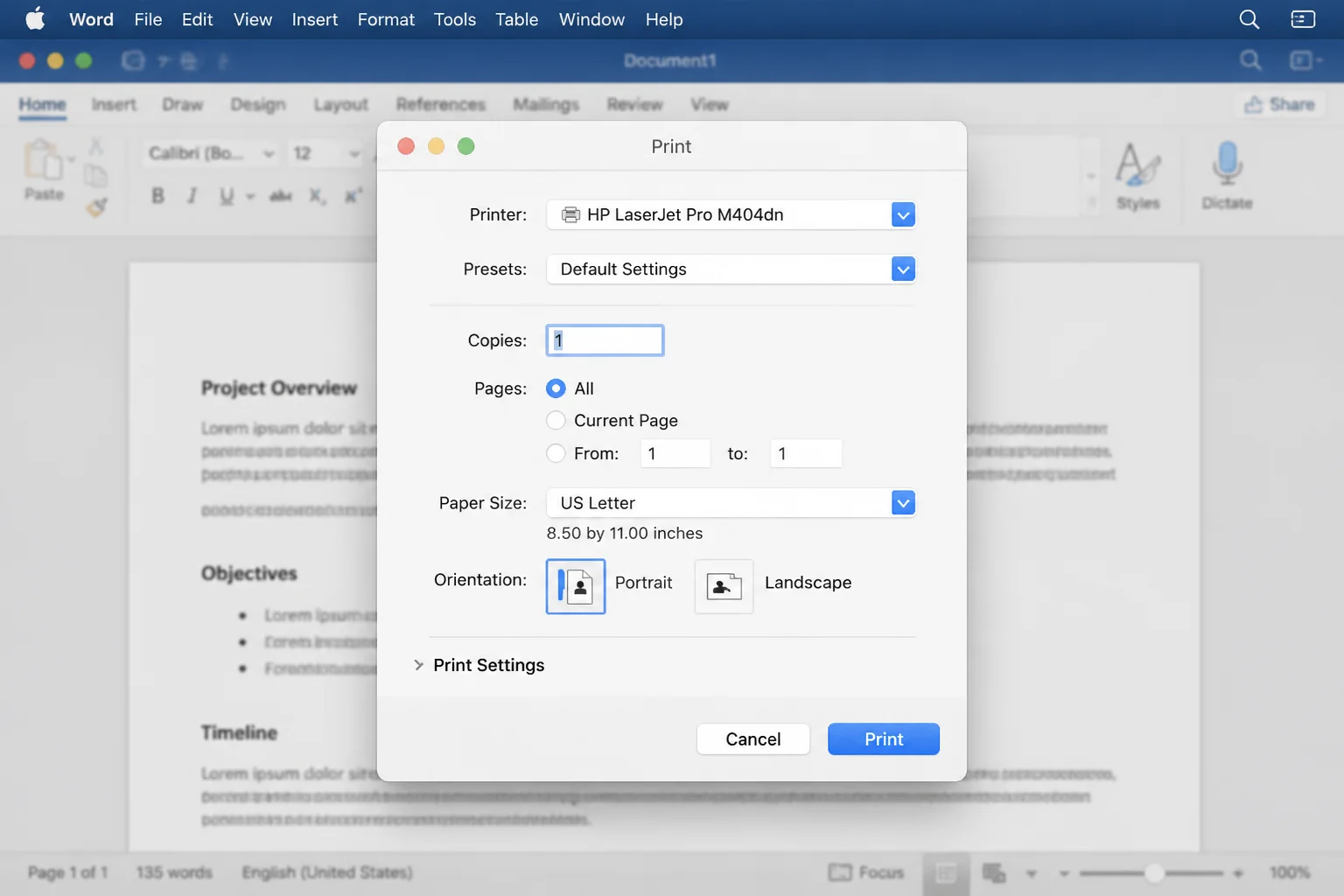Screen dimensions: 1344x896
Task: Click the Print button
Action: tap(884, 739)
